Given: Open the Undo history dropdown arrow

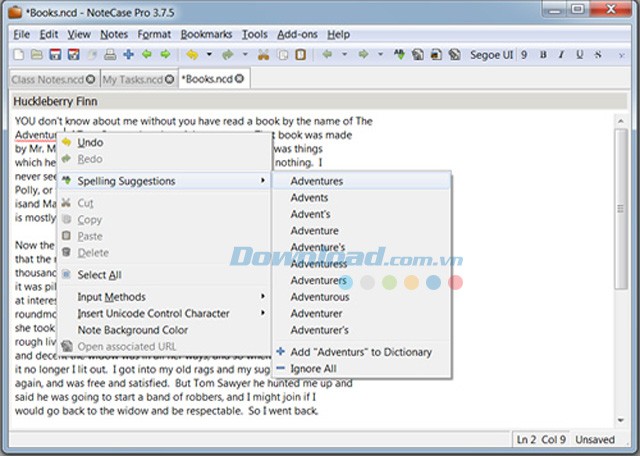Looking at the screenshot, I should tap(209, 54).
